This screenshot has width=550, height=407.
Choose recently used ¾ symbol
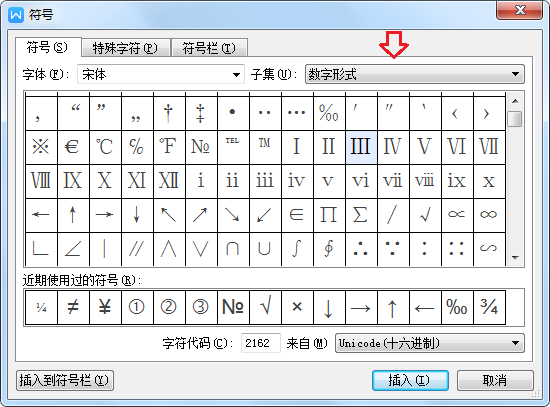[489, 308]
